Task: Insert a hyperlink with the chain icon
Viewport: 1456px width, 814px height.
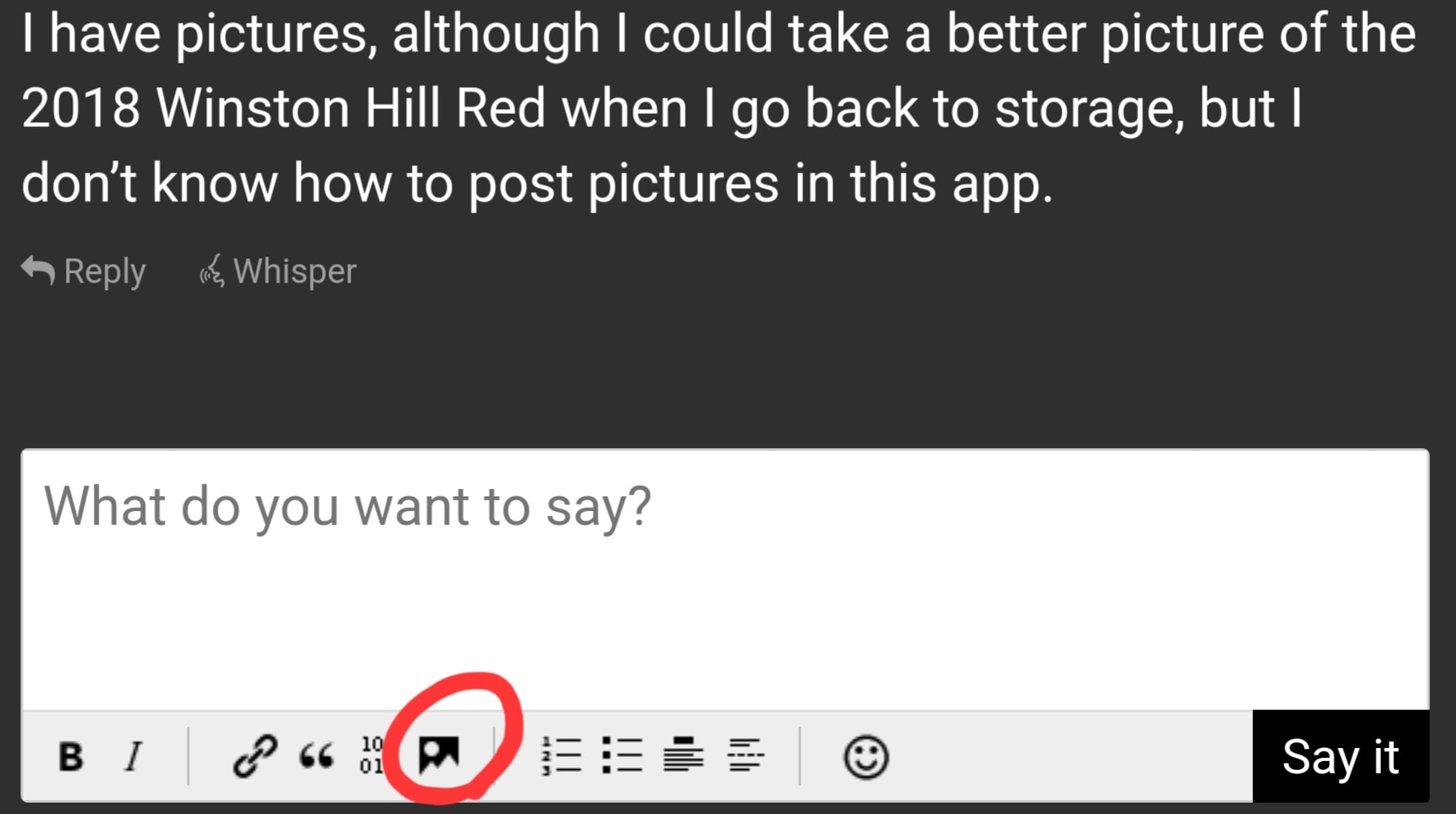Action: [255, 756]
